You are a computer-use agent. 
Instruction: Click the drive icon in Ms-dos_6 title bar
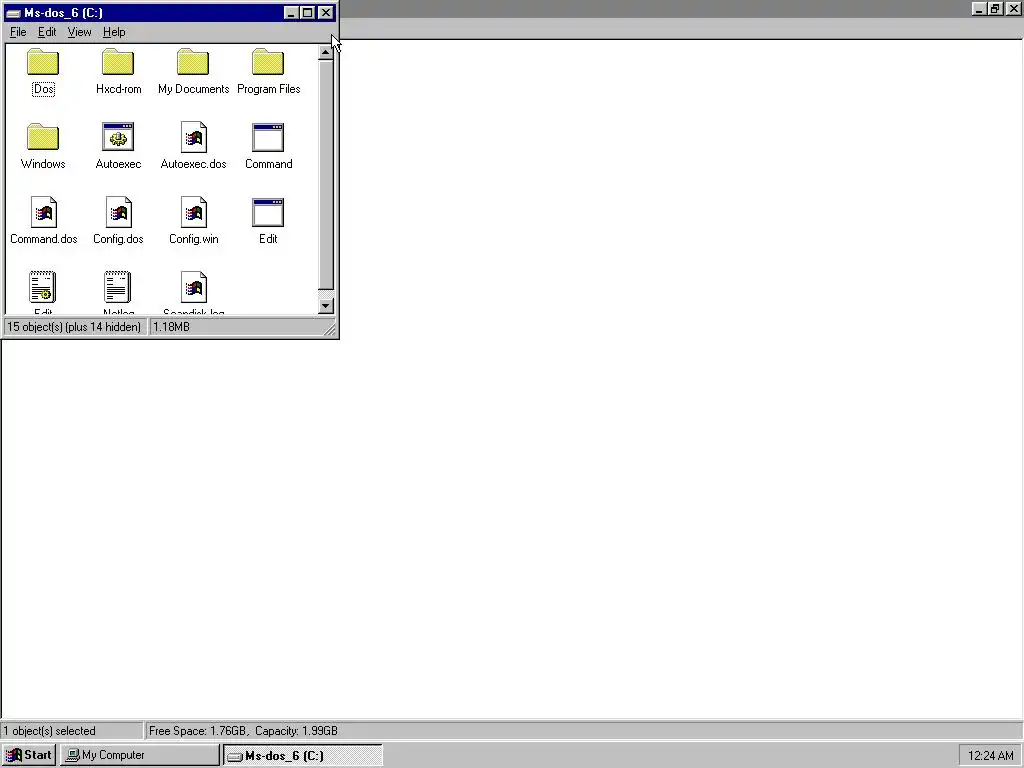coord(13,13)
